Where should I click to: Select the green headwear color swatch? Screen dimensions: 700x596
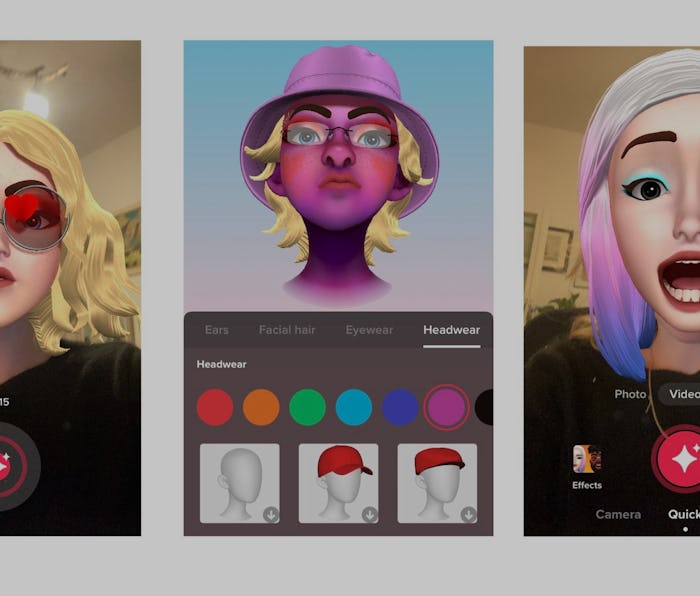click(x=308, y=407)
